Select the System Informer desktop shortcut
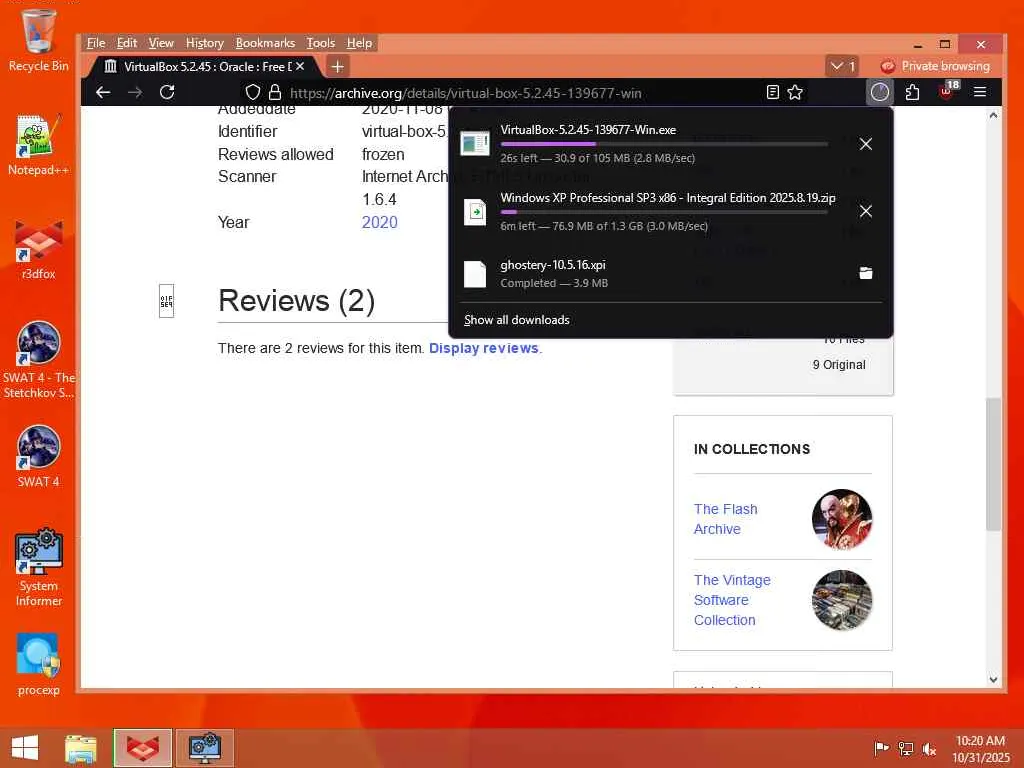1024x768 pixels. pyautogui.click(x=39, y=568)
